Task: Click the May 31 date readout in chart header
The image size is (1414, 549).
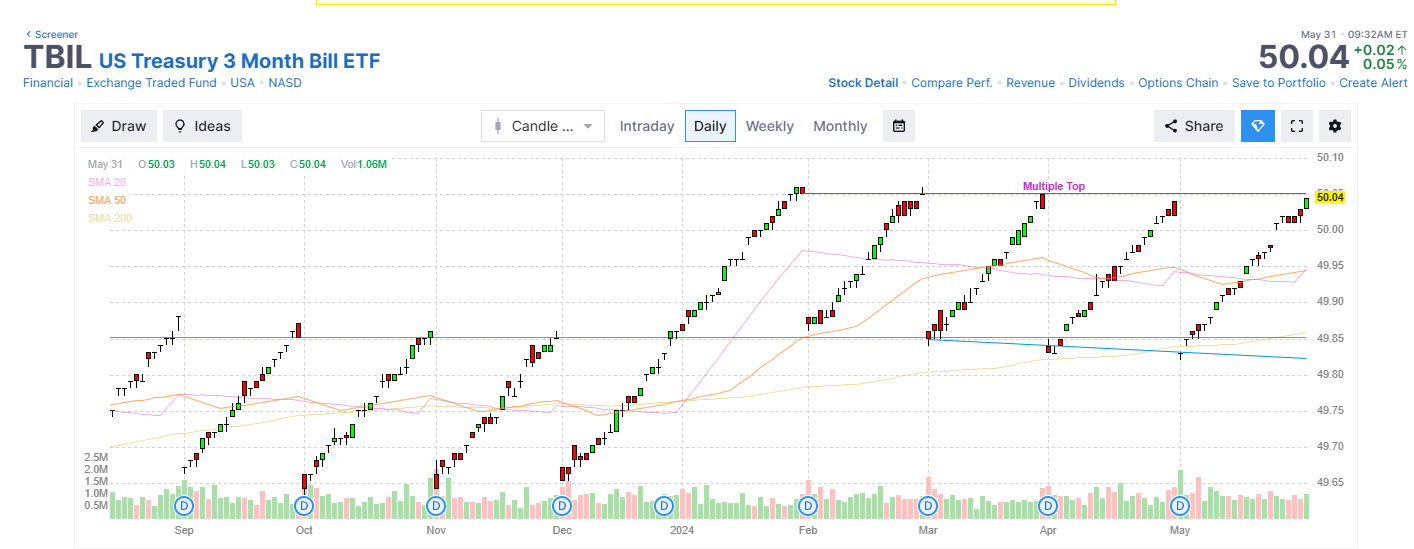Action: (105, 164)
